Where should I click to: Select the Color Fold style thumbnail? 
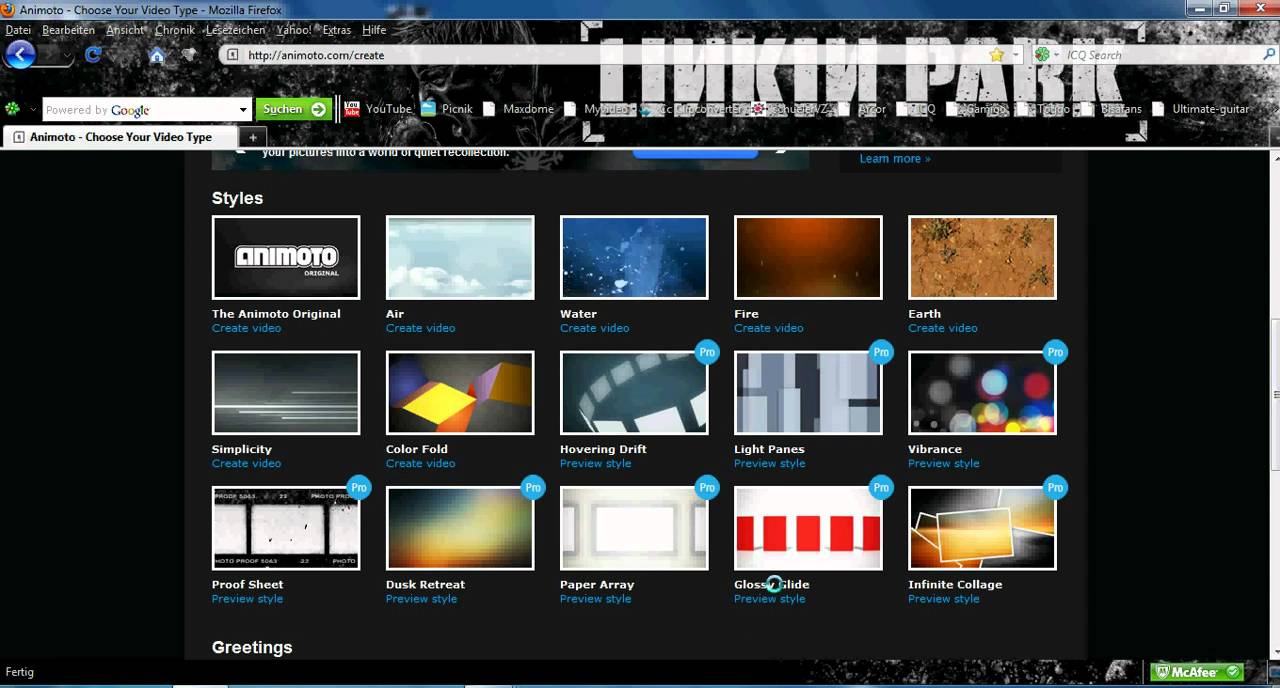click(x=460, y=392)
